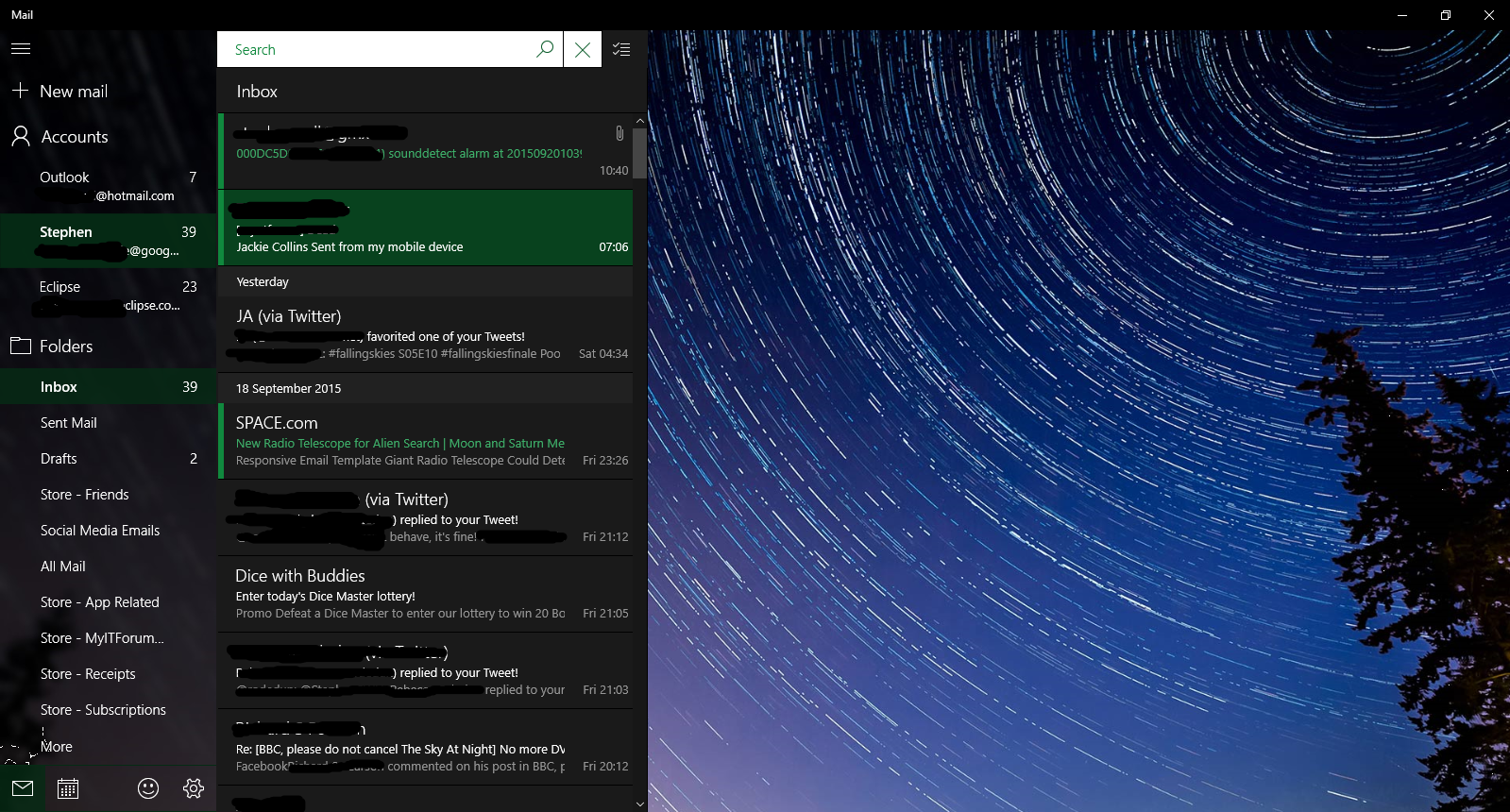Click the scrollbar down arrow

tap(639, 804)
